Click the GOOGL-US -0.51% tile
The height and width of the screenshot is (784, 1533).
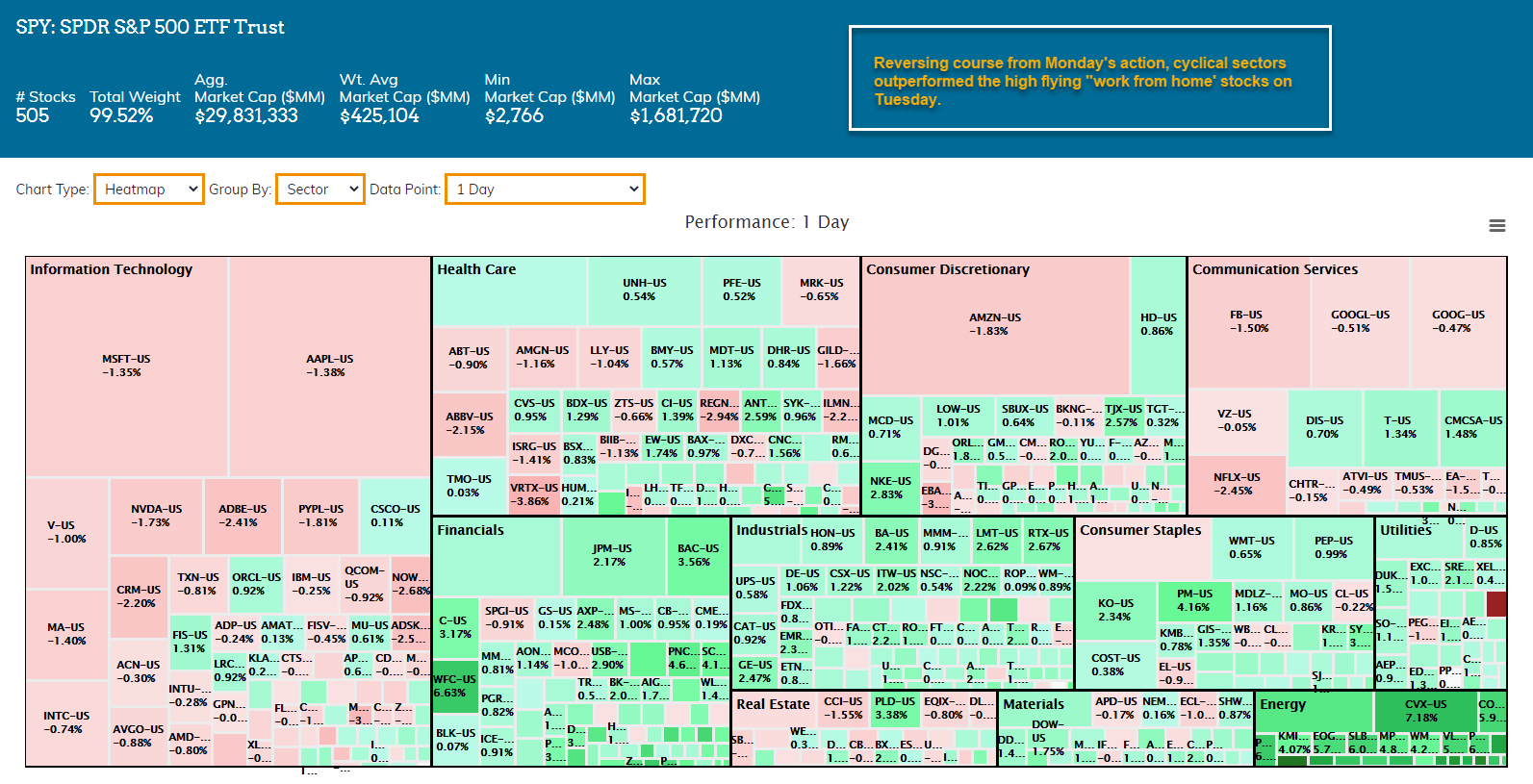click(x=1360, y=322)
